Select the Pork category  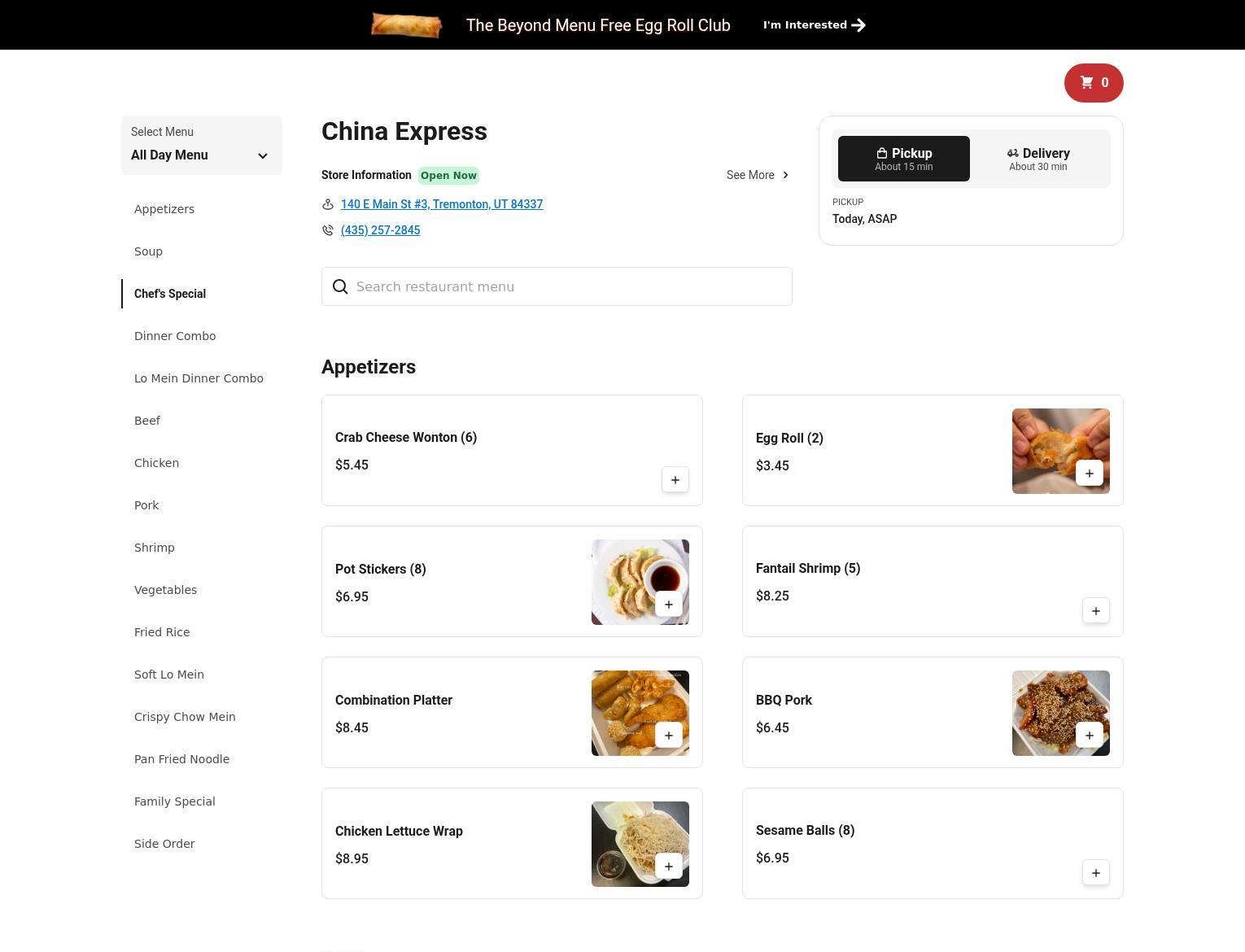[x=146, y=505]
